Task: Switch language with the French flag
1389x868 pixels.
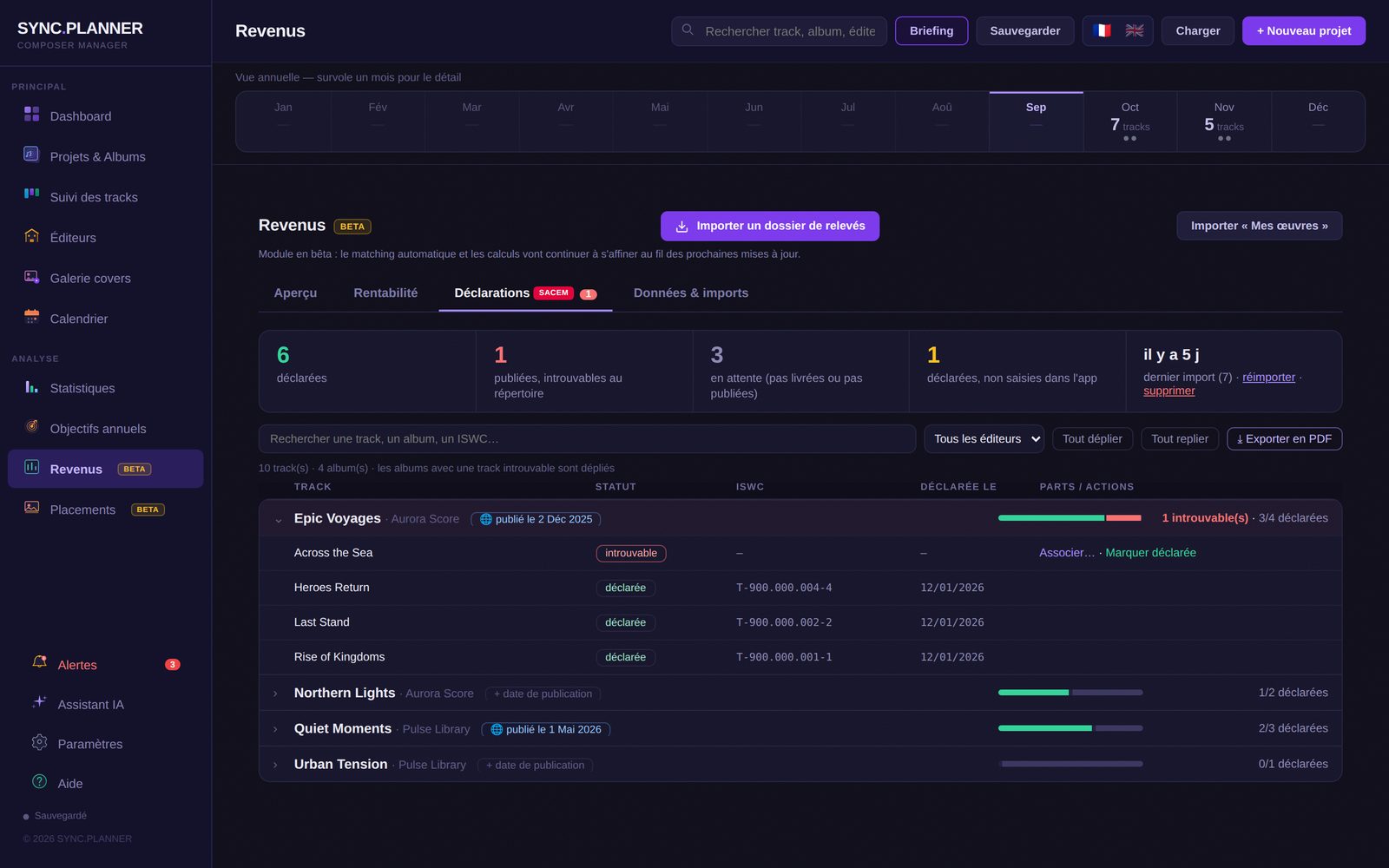Action: tap(1102, 30)
